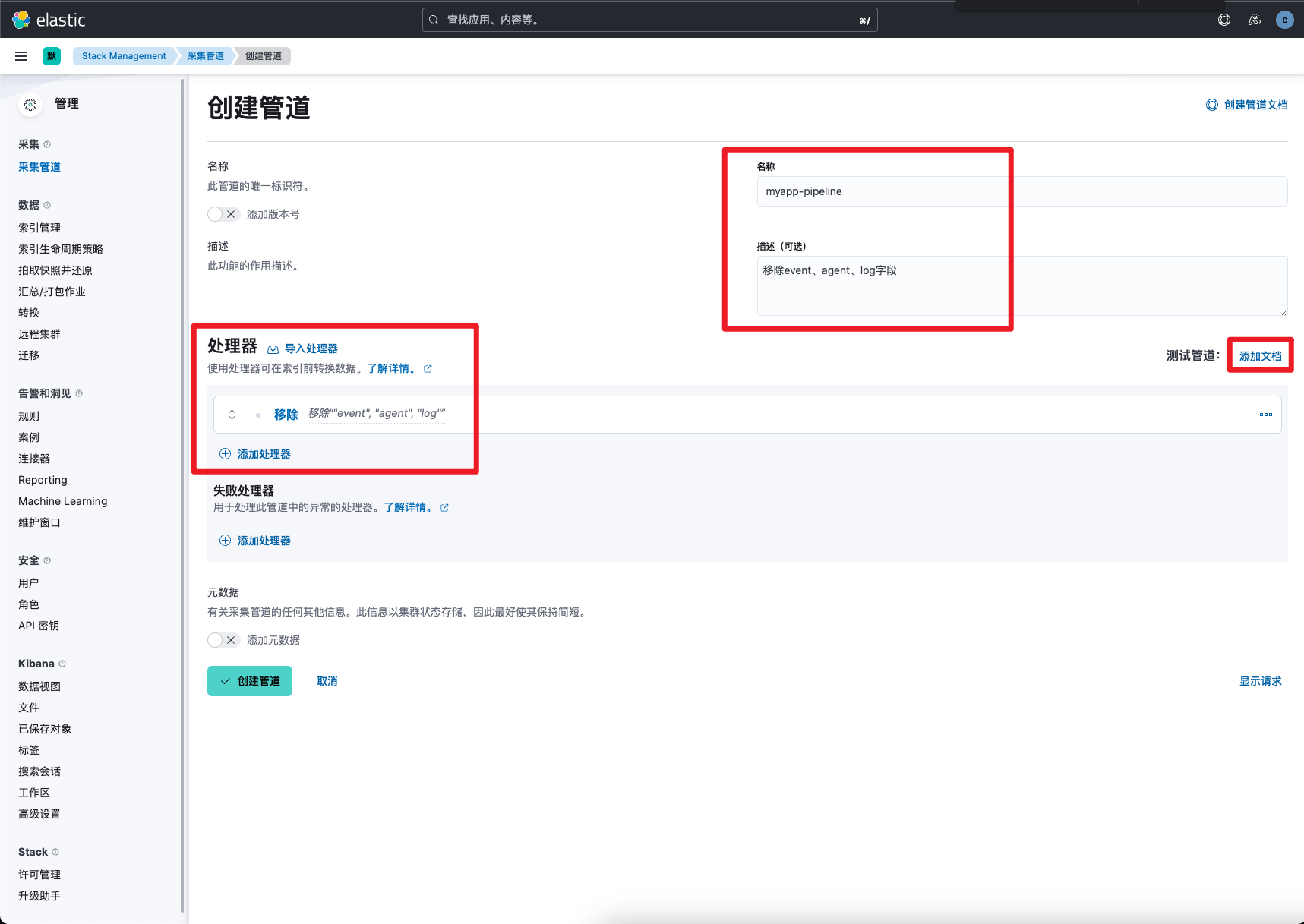Open 迁移 in the sidebar
This screenshot has height=924, width=1304.
coord(29,355)
